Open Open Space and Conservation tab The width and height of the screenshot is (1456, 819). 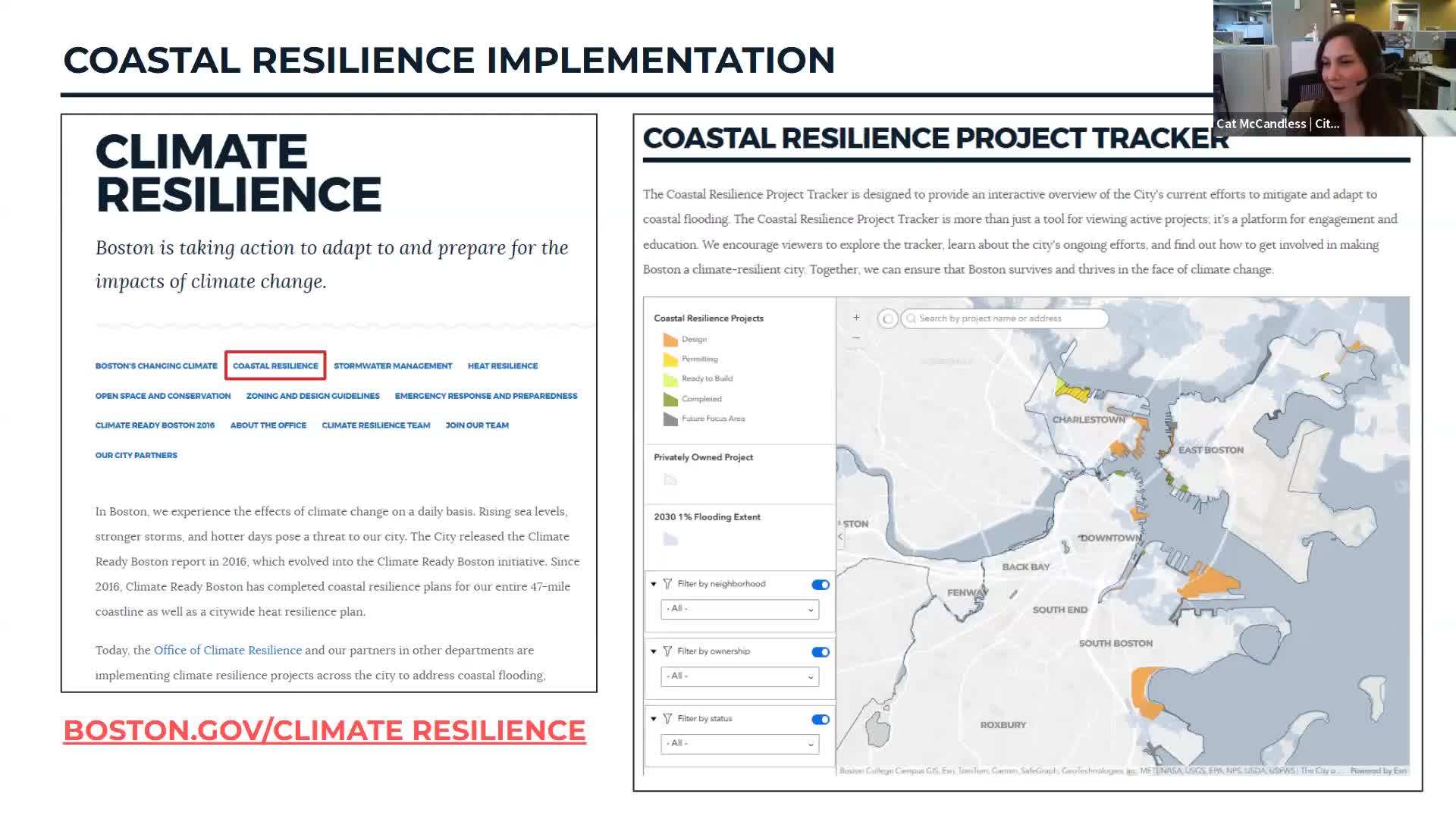163,396
